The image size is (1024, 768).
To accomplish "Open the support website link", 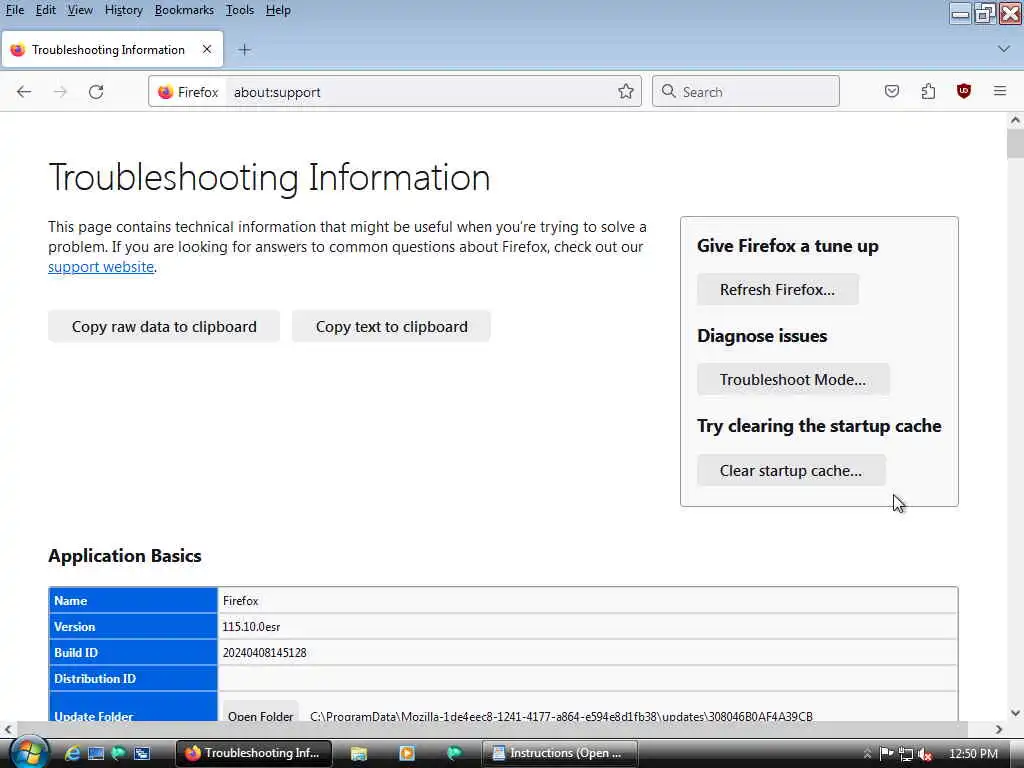I will 101,266.
